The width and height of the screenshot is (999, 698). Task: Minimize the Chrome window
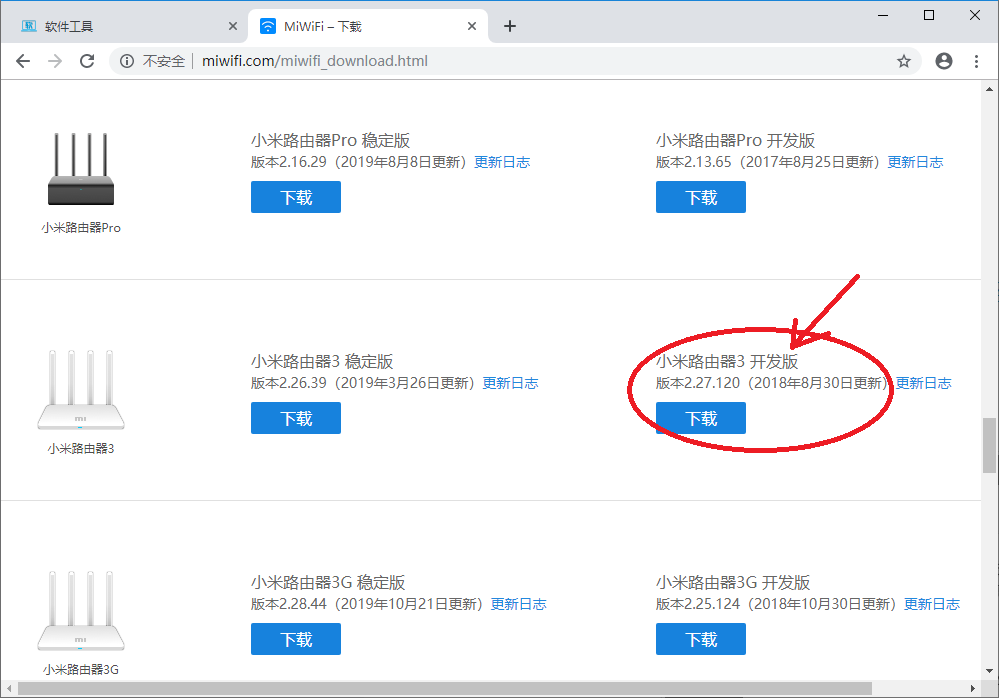(883, 15)
